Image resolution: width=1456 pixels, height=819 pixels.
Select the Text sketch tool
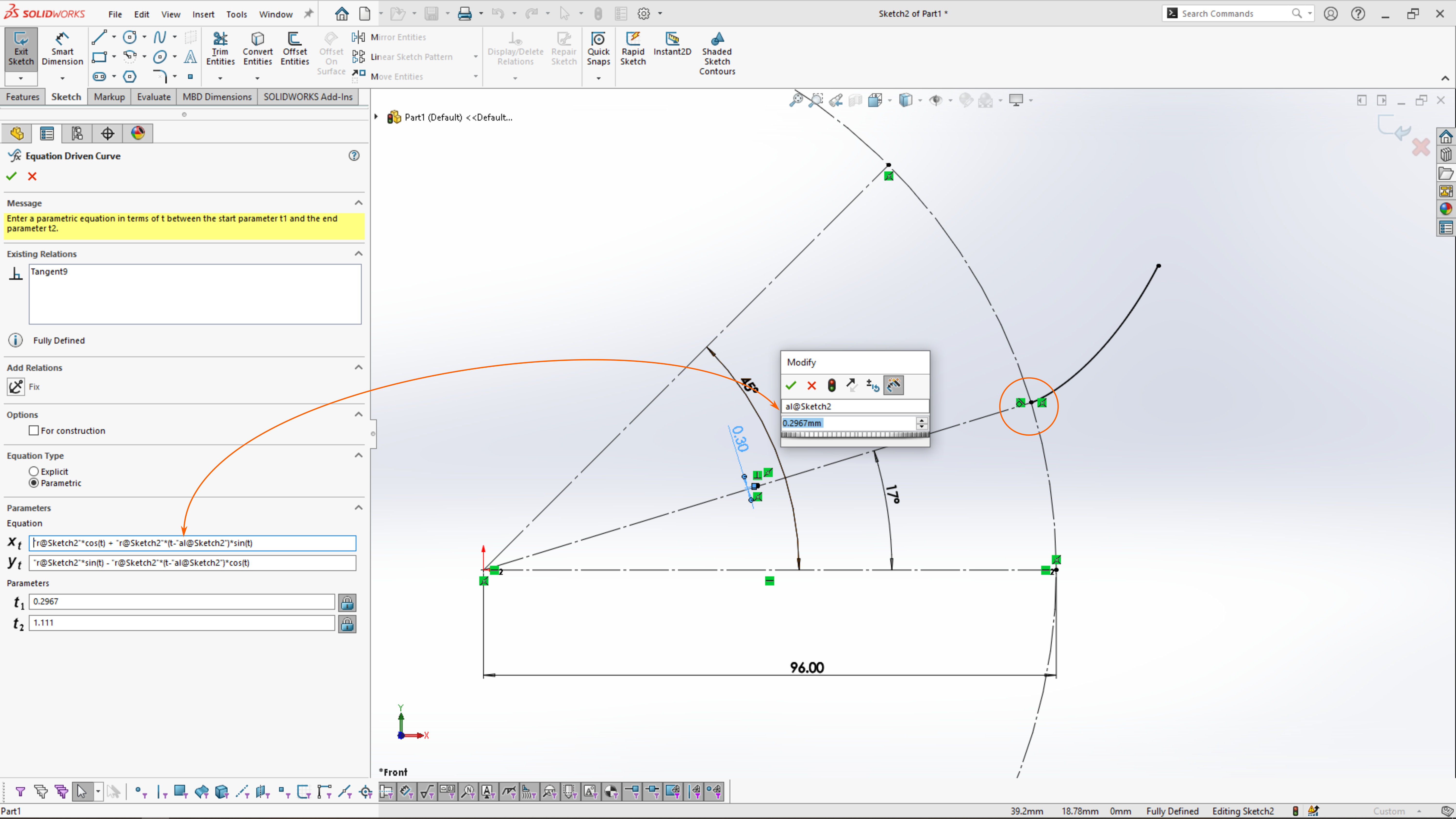tap(190, 57)
